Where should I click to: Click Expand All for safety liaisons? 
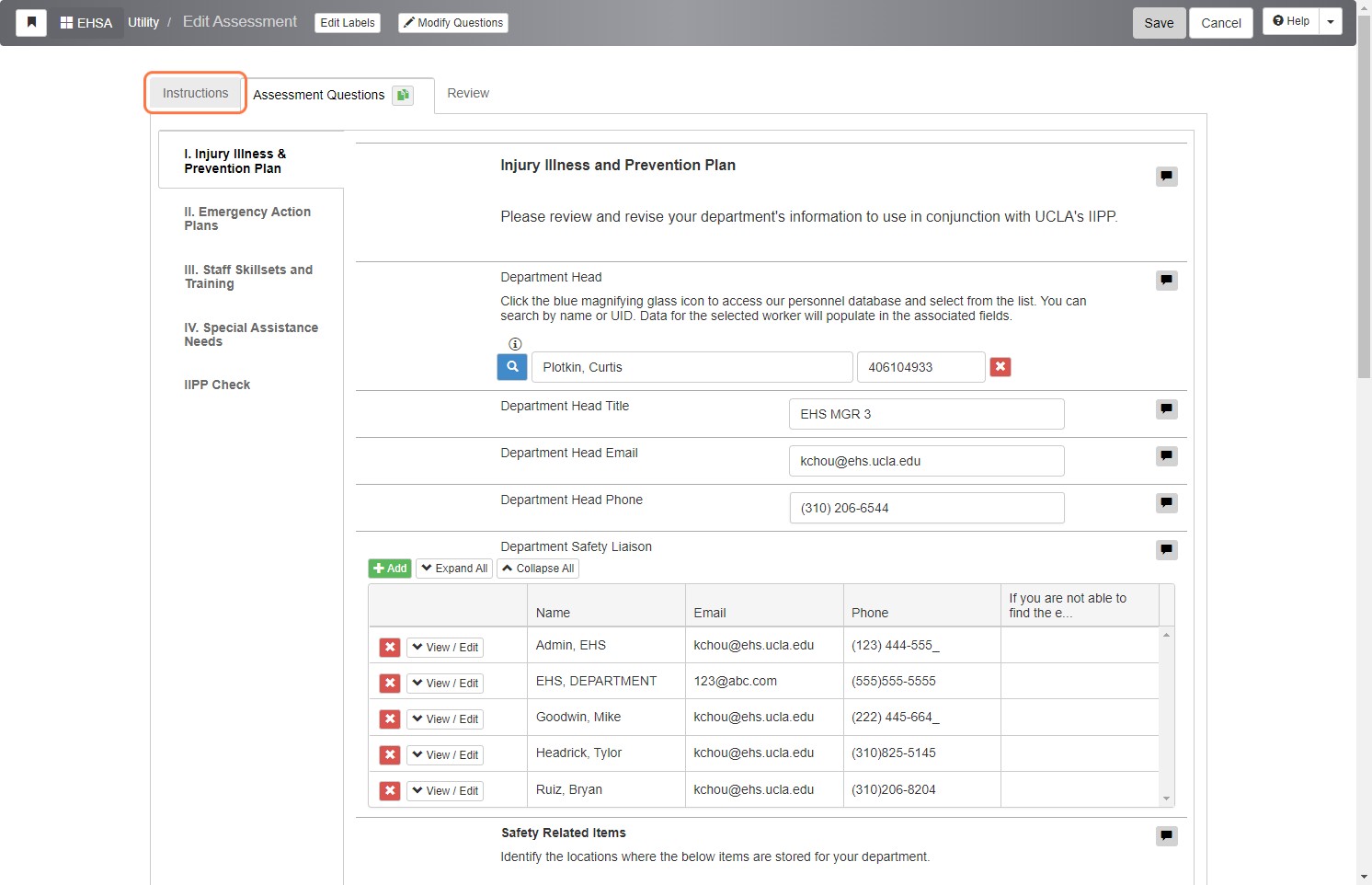click(454, 569)
